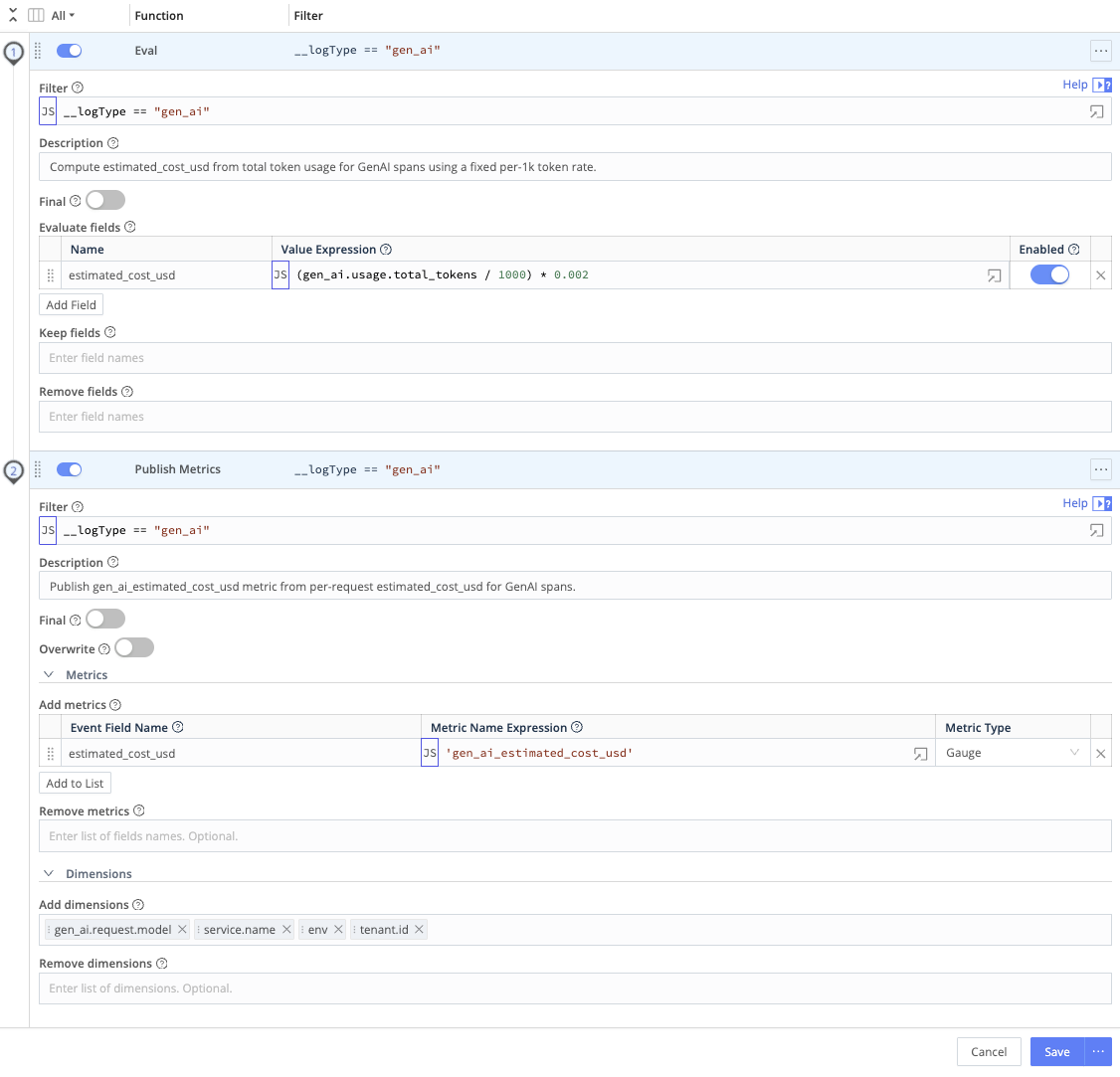Open the Metric Name Expression popout editor

pos(919,754)
